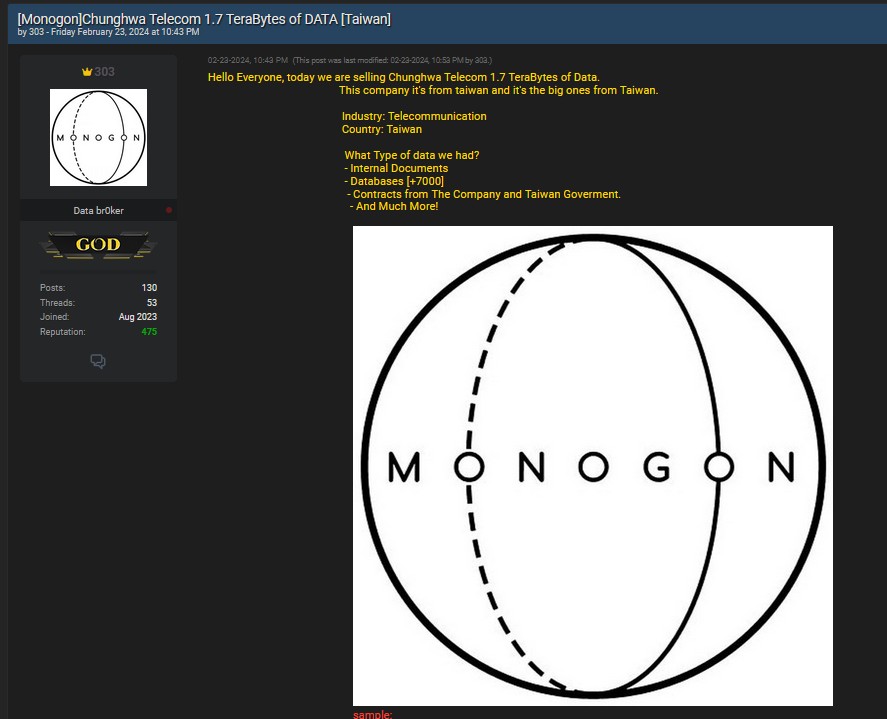Click the gold crown icon beside username 303
Screen dimensions: 887x719
(x=87, y=72)
